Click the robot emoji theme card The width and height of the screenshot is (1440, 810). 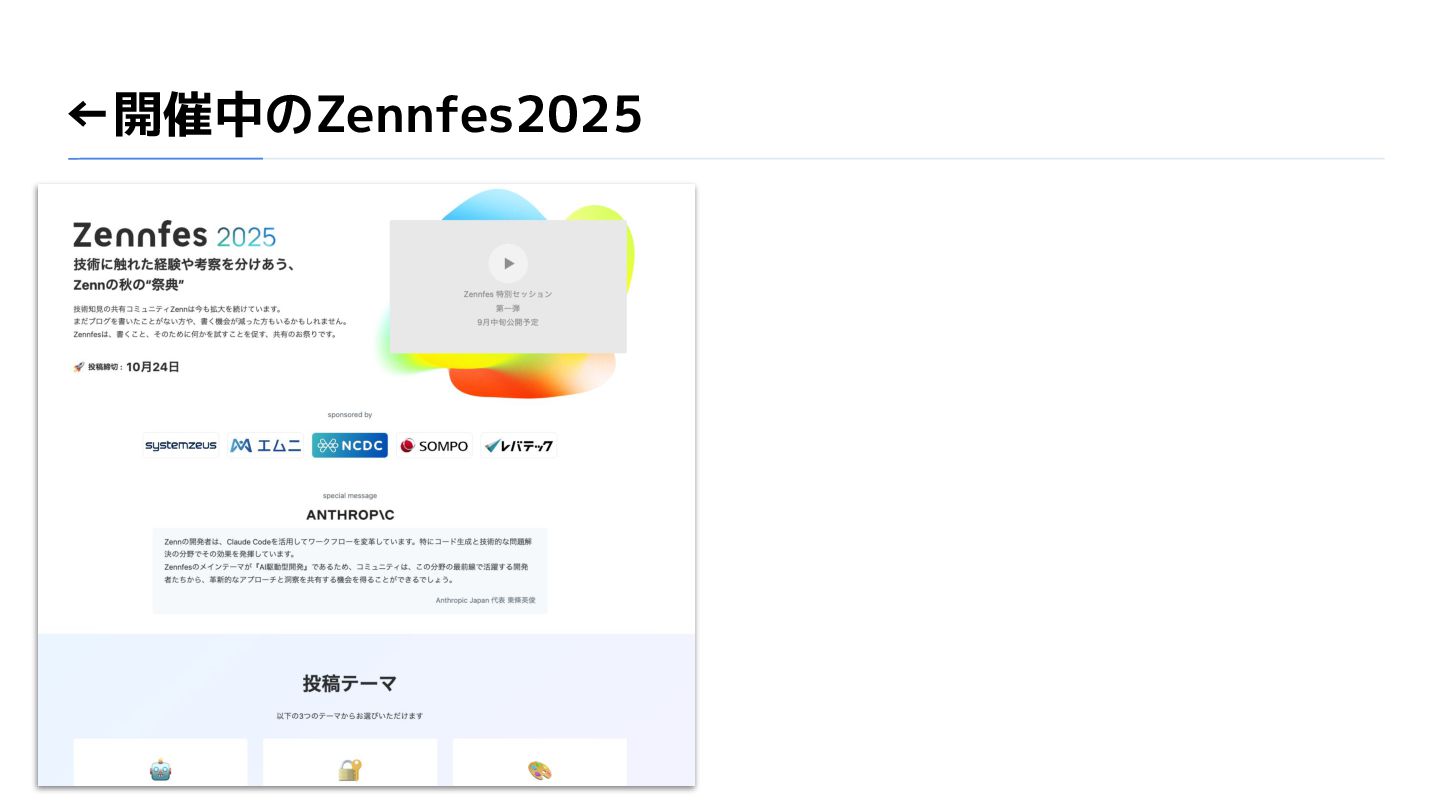(x=160, y=763)
